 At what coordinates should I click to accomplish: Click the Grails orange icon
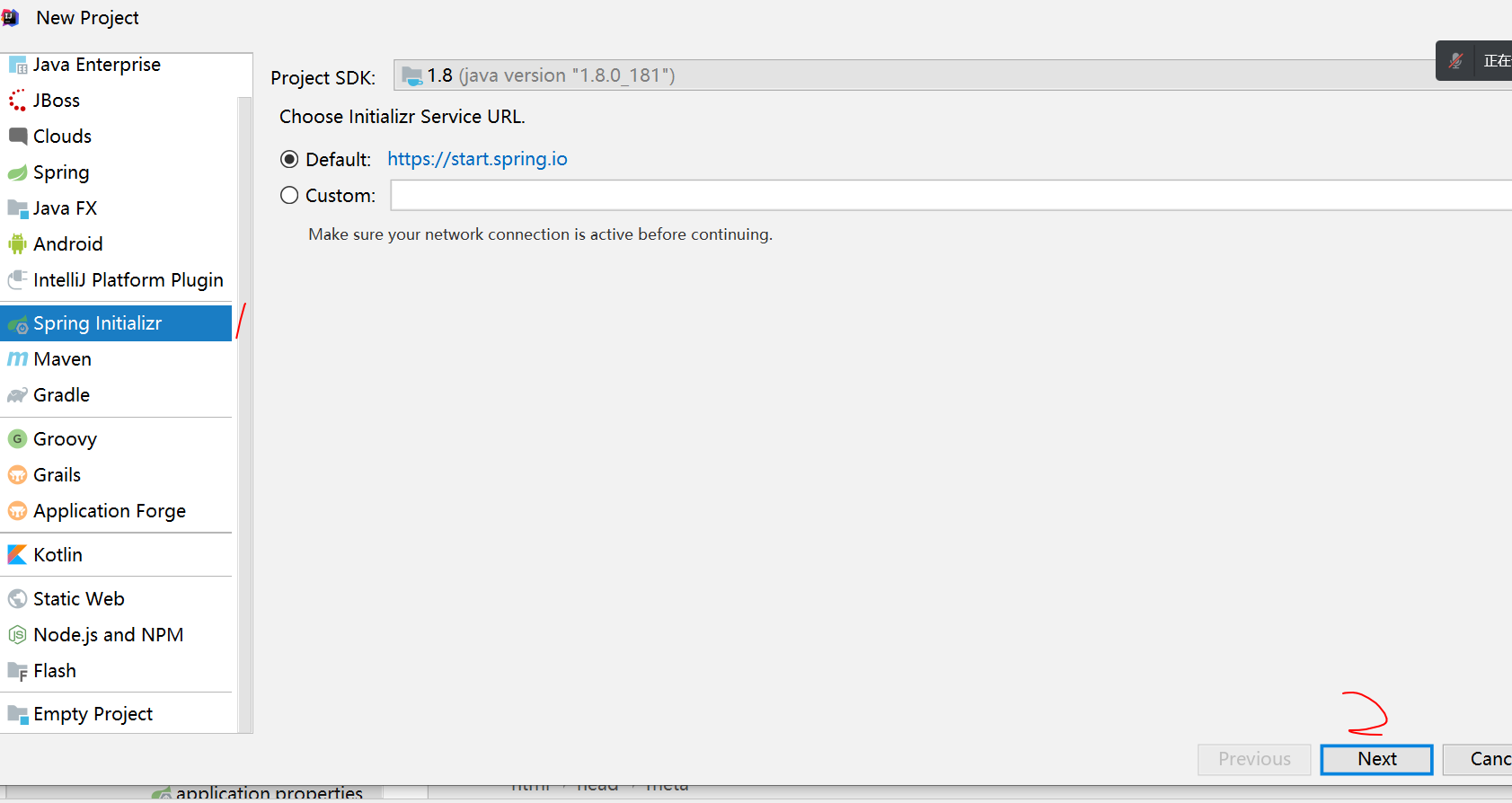click(17, 475)
